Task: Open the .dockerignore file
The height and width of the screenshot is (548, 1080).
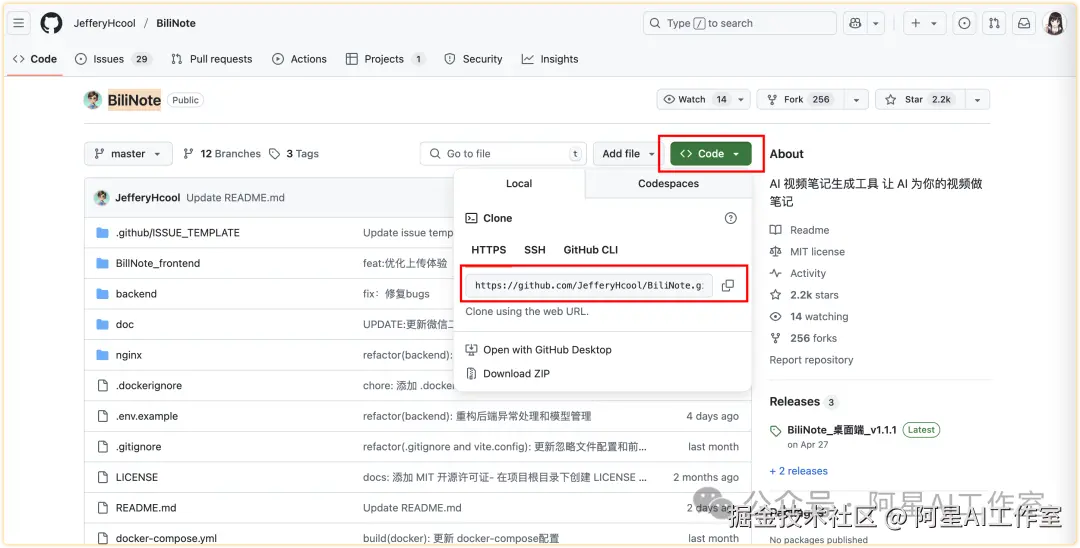Action: (149, 386)
